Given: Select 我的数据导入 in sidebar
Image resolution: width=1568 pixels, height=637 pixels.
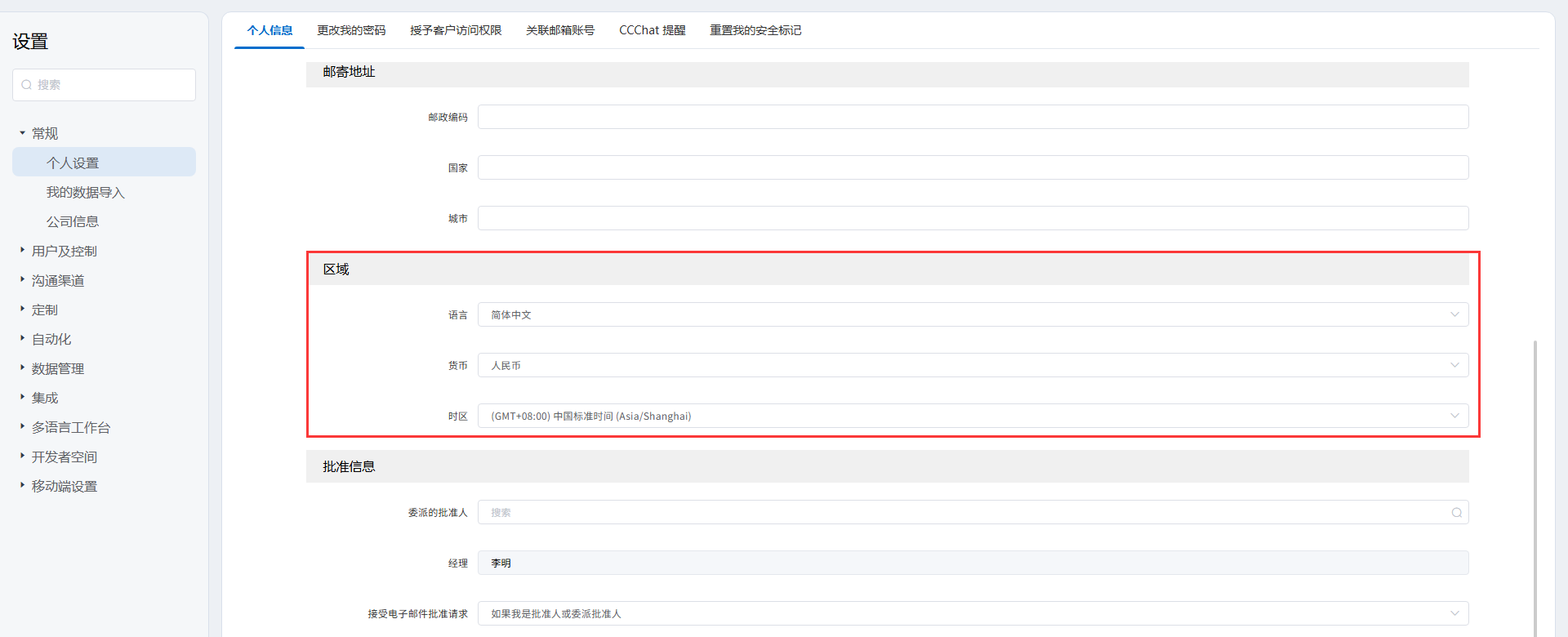Looking at the screenshot, I should coord(85,193).
